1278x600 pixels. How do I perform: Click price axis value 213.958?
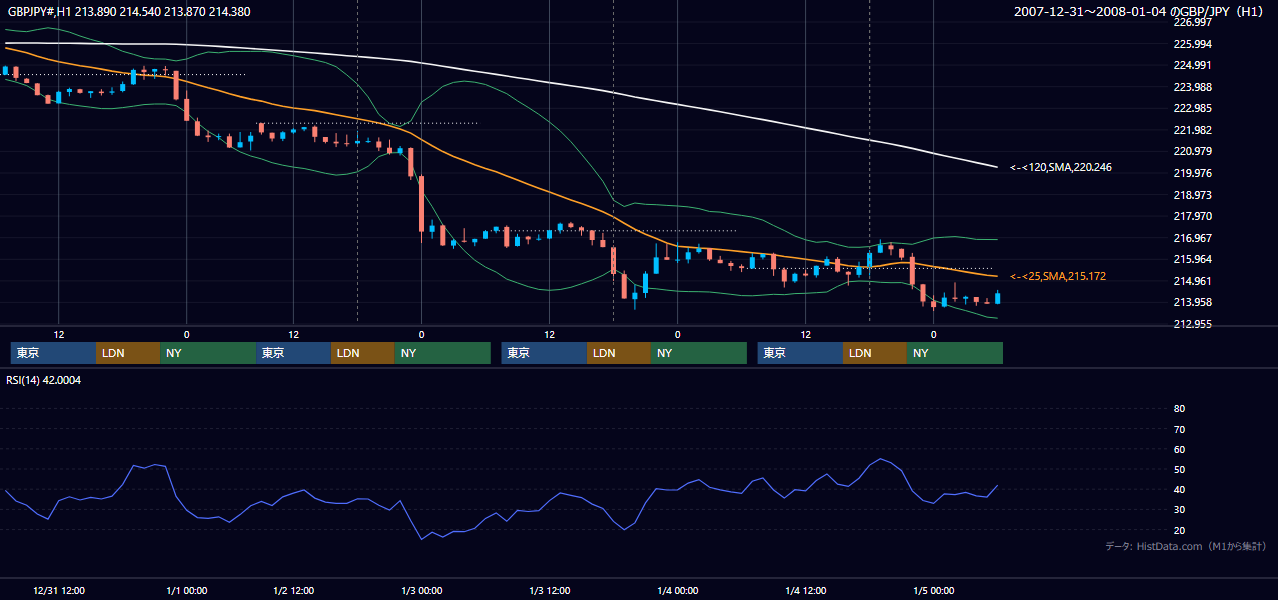click(1192, 302)
